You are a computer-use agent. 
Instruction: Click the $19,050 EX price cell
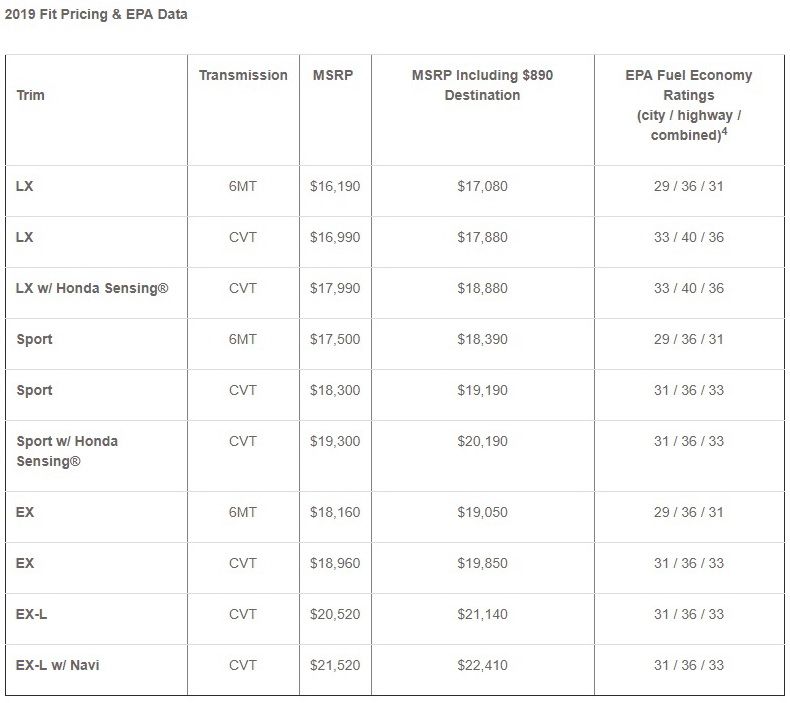tap(482, 512)
